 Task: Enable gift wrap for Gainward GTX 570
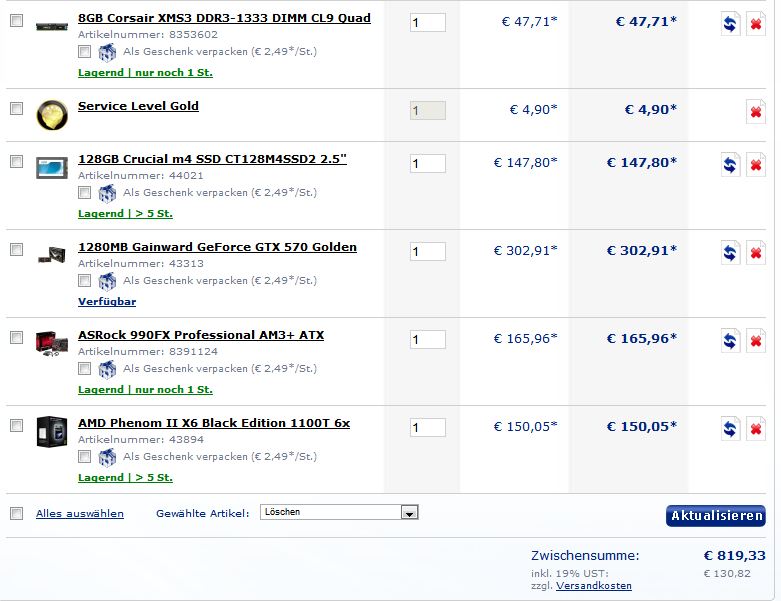point(85,280)
